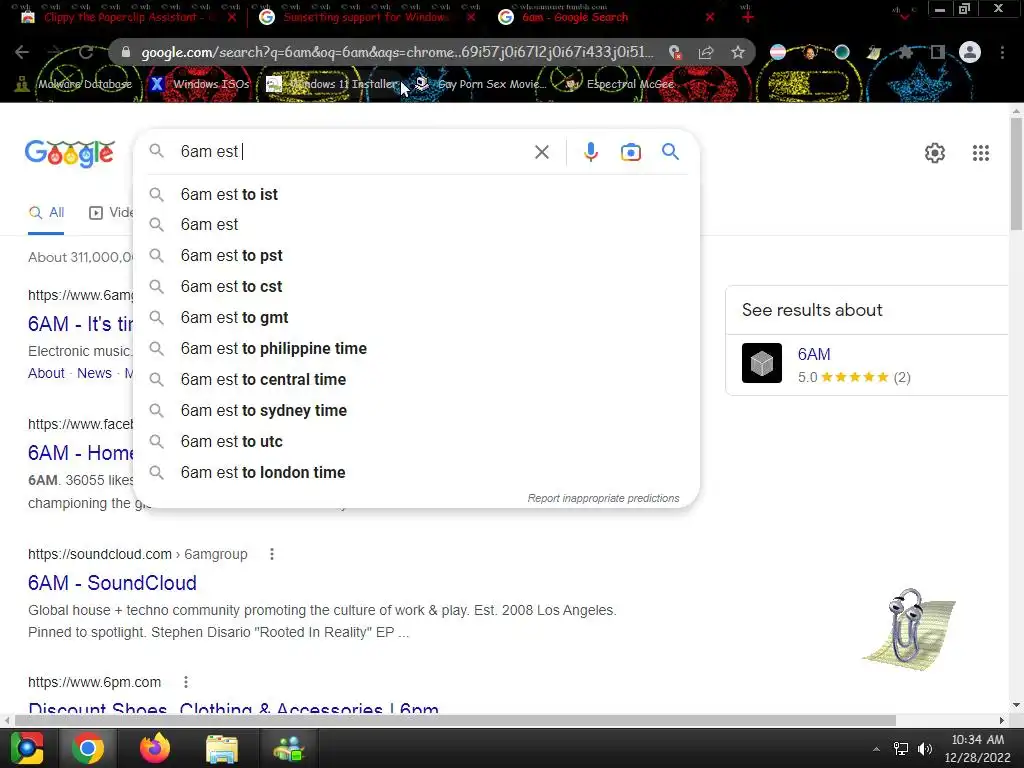
Task: Click into the Google search text field
Action: [353, 152]
